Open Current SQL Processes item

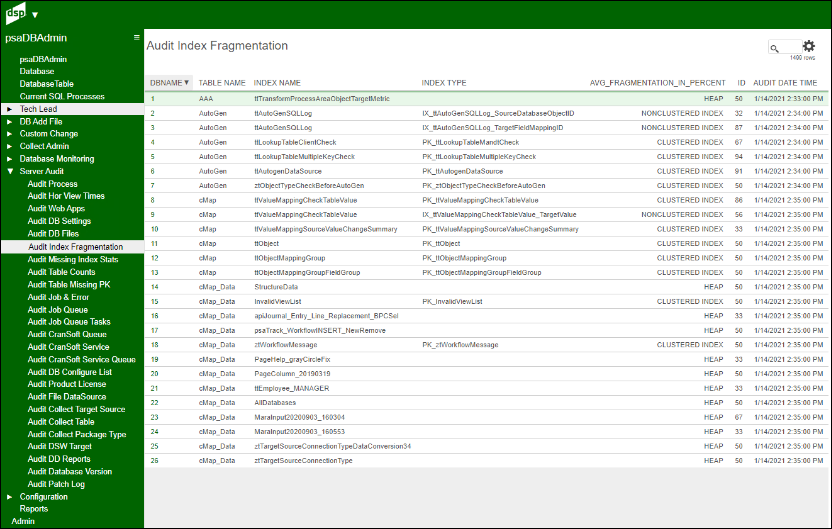62,97
